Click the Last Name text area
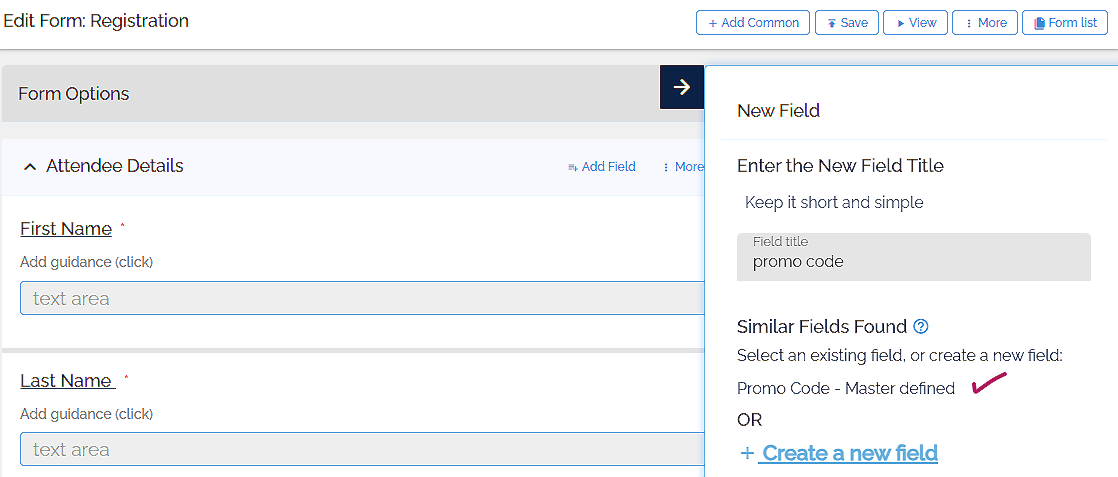This screenshot has height=477, width=1118. pos(360,450)
